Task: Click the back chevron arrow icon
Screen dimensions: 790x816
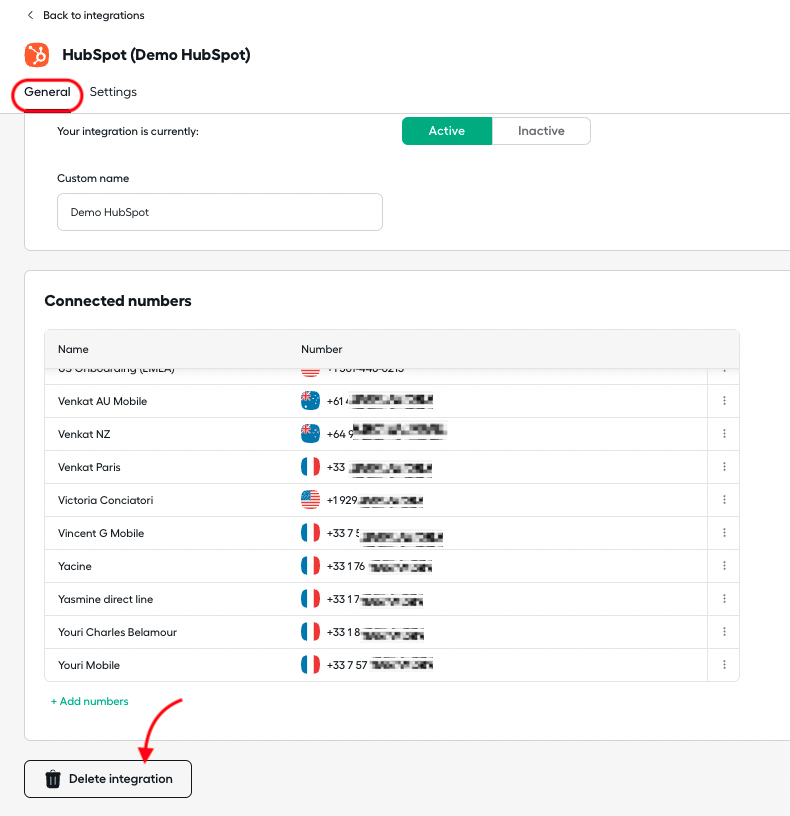Action: [x=30, y=15]
